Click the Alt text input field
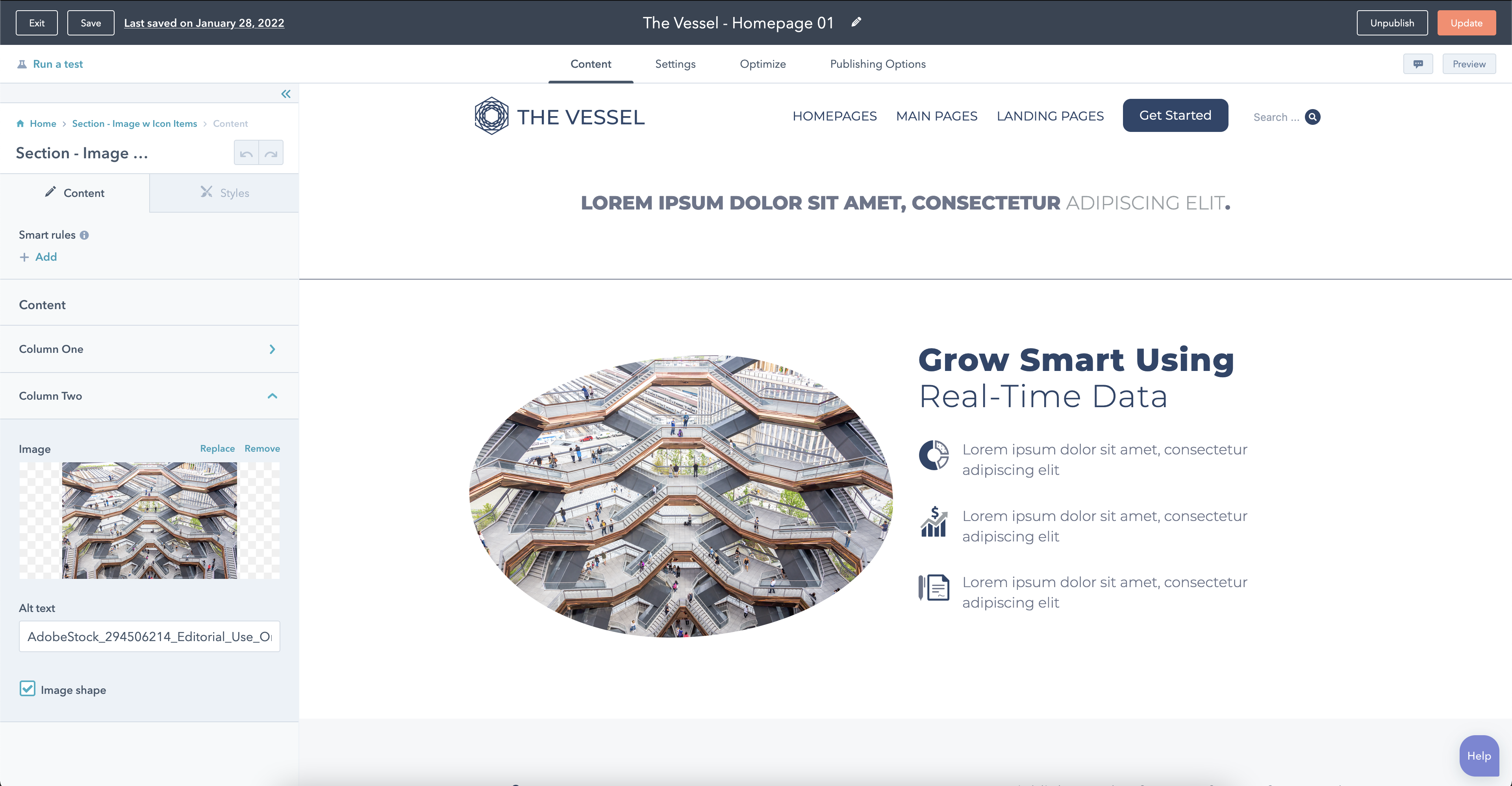The width and height of the screenshot is (1512, 786). tap(149, 636)
